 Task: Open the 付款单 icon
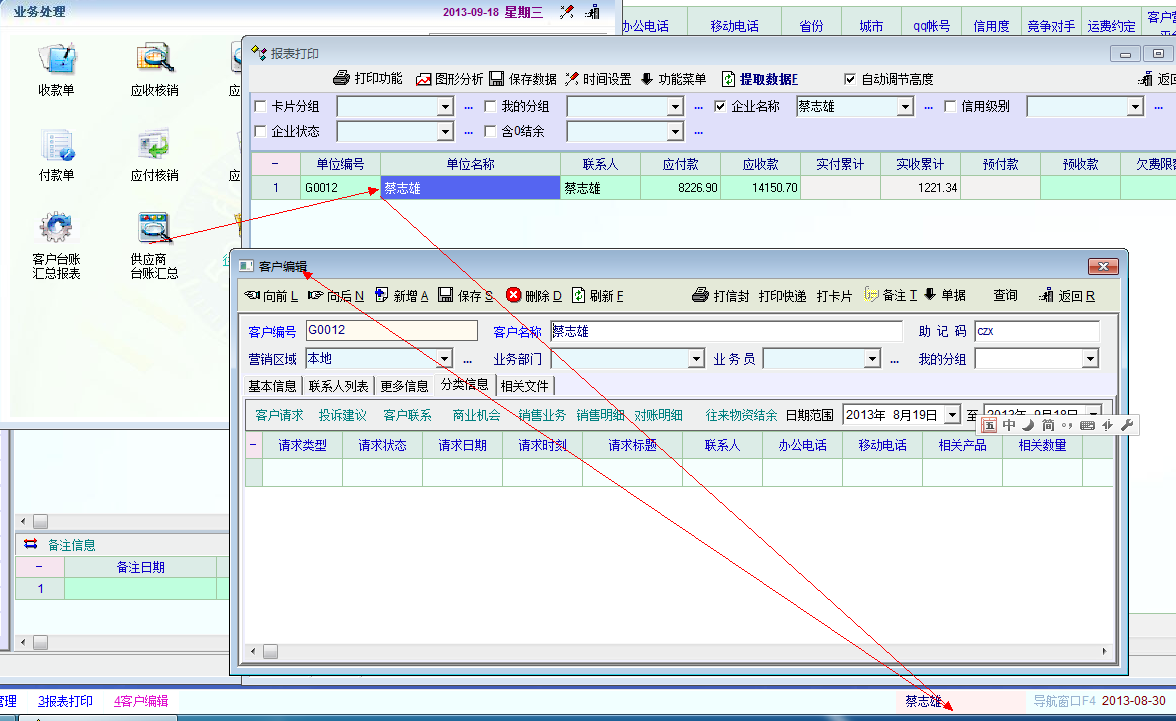click(x=57, y=147)
